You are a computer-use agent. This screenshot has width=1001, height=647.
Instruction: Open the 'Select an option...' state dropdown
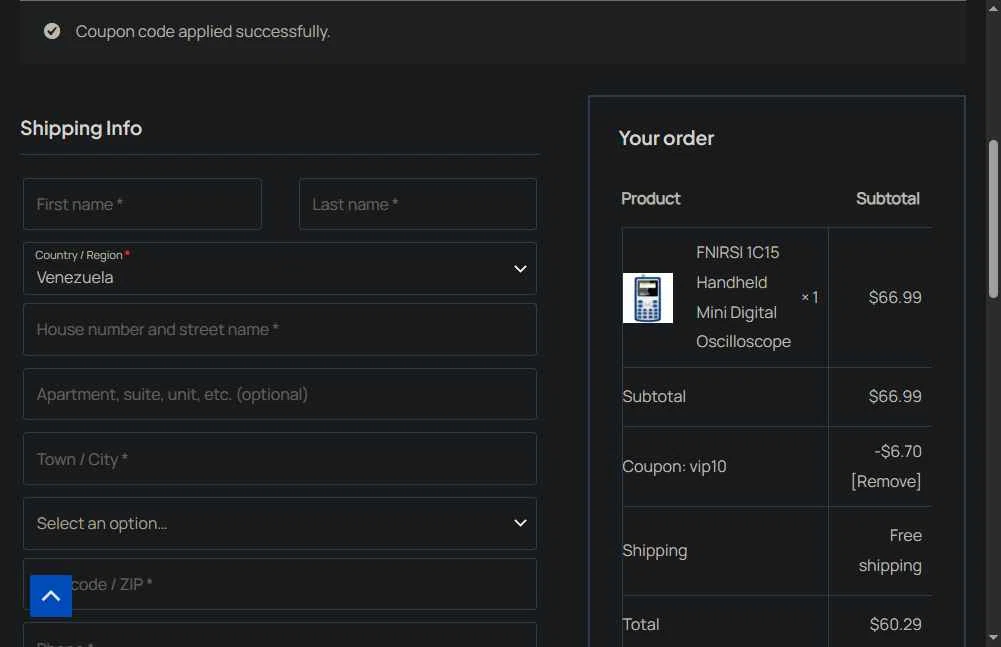280,523
